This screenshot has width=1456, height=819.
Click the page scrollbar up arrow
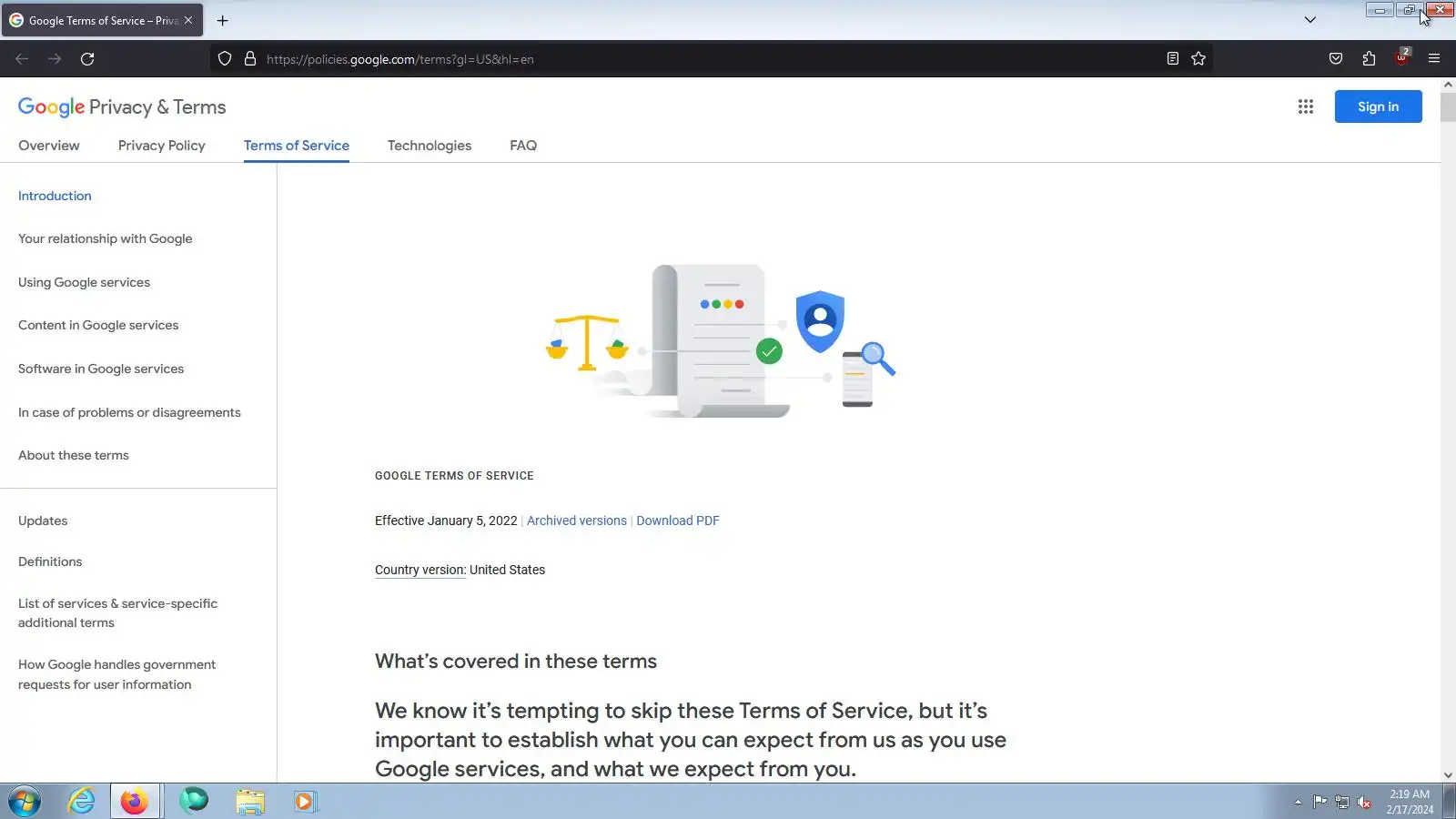tap(1448, 85)
